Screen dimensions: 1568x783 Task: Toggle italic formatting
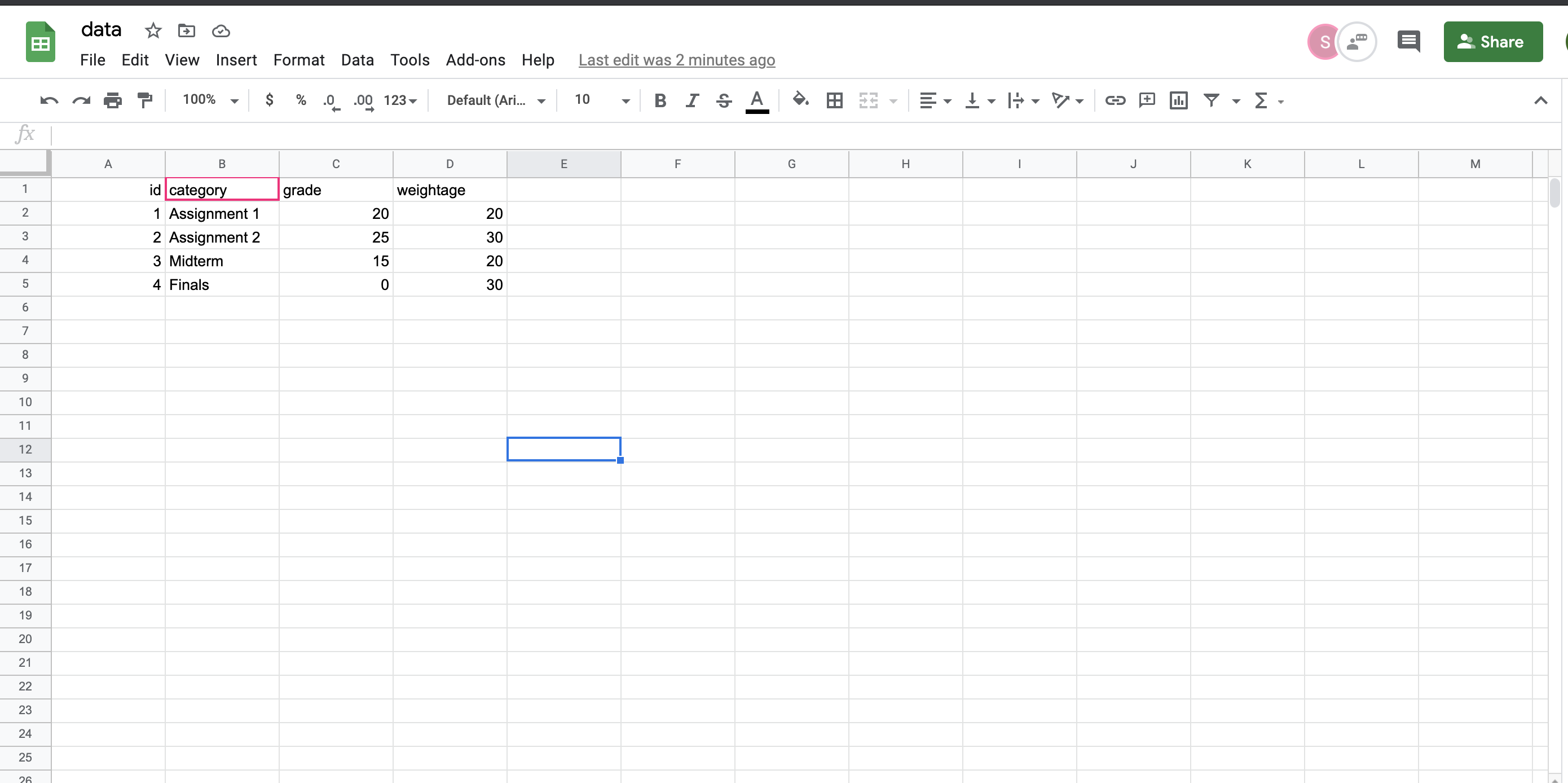click(691, 100)
